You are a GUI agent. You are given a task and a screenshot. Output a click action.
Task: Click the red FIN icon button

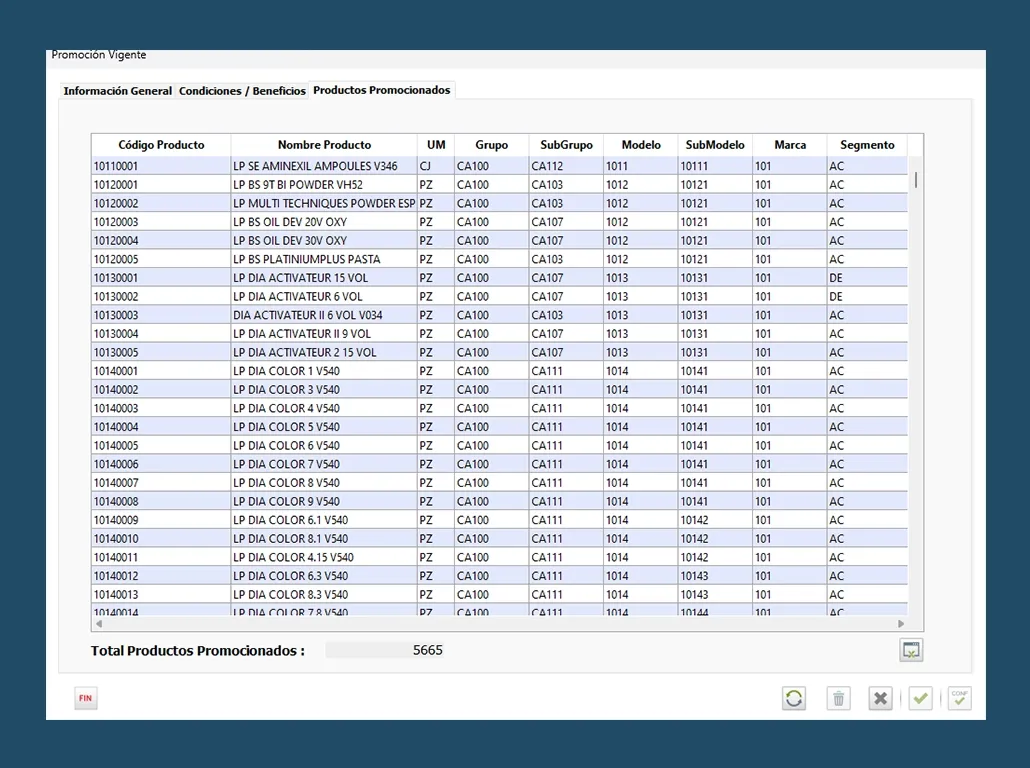click(x=85, y=698)
